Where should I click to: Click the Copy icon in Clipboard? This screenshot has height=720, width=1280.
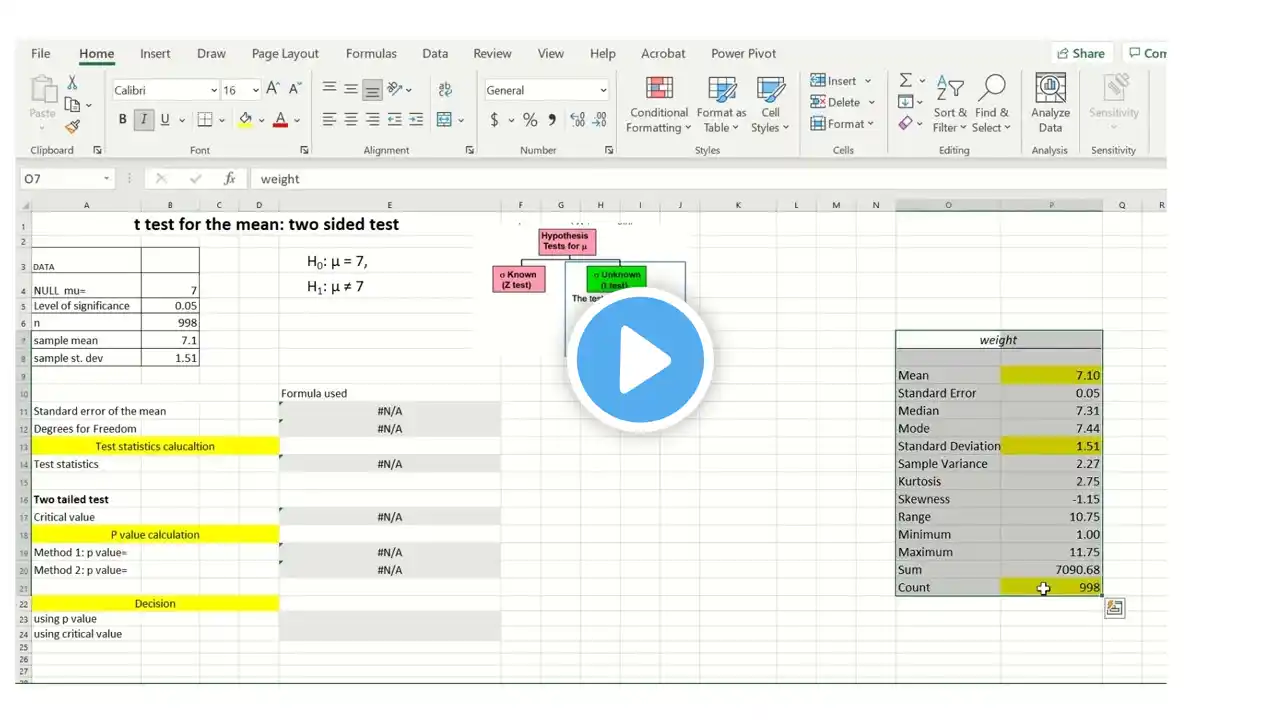click(72, 104)
